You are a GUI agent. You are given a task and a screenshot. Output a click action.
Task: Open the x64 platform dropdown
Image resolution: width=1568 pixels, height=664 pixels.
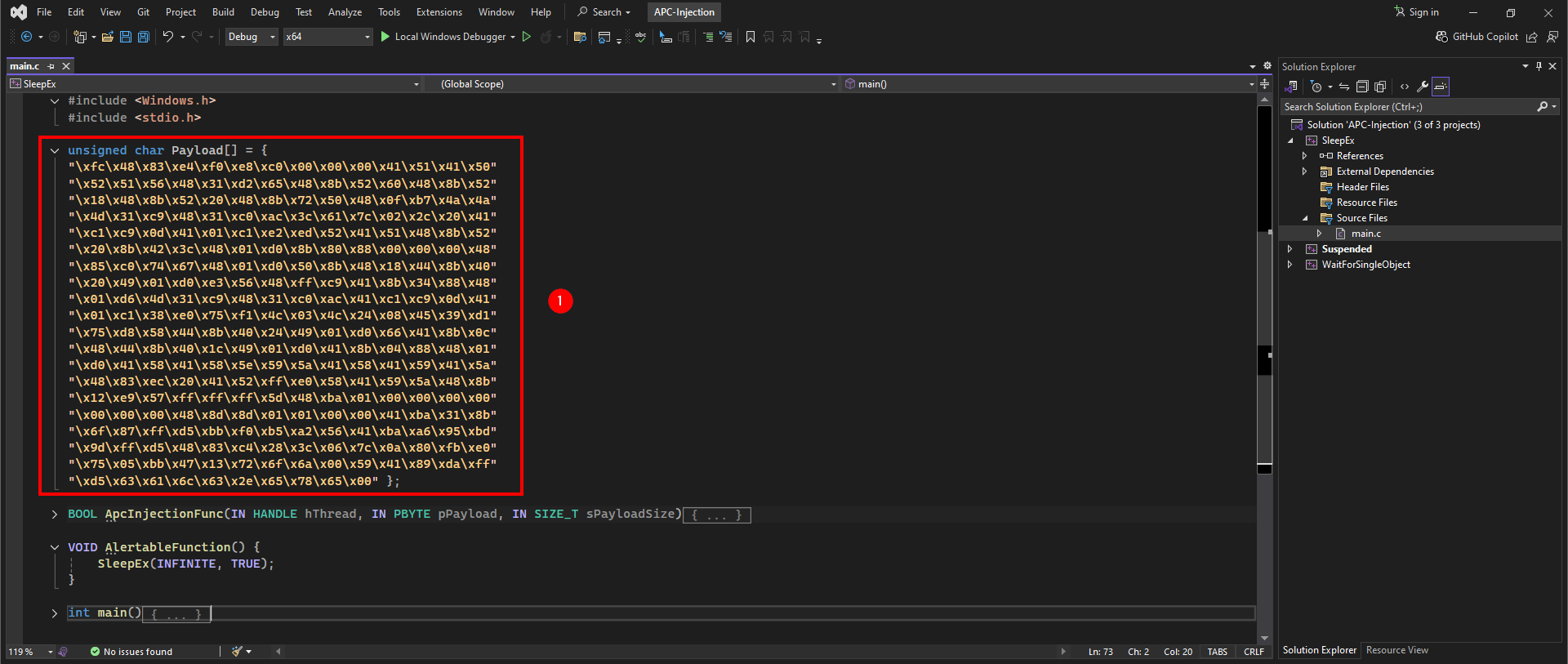pyautogui.click(x=327, y=37)
